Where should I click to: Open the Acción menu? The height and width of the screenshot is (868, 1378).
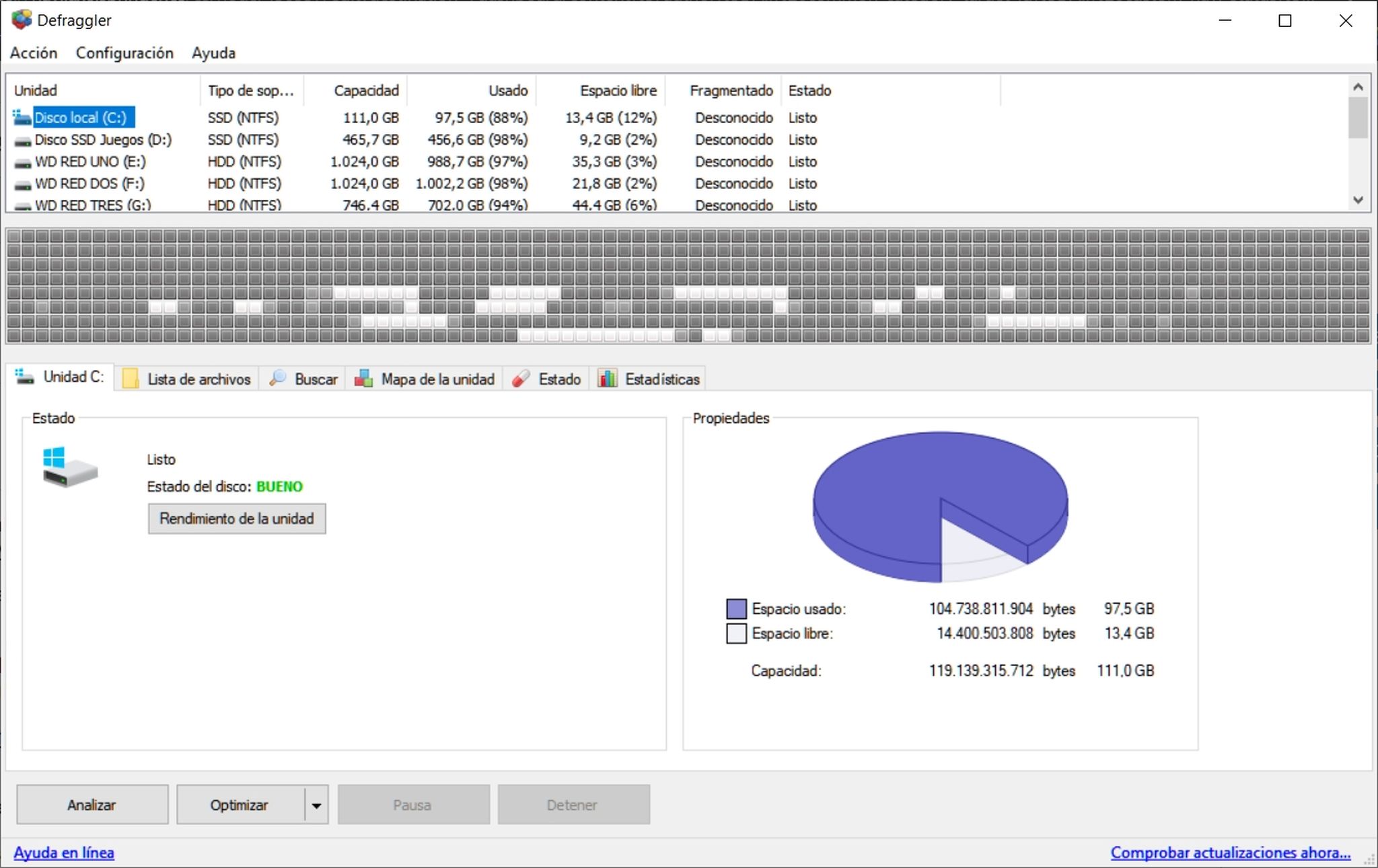tap(34, 53)
